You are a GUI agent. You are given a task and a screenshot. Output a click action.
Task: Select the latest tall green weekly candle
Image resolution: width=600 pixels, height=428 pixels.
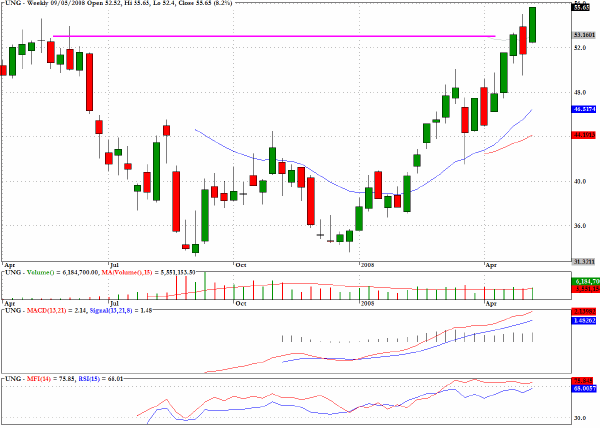532,25
